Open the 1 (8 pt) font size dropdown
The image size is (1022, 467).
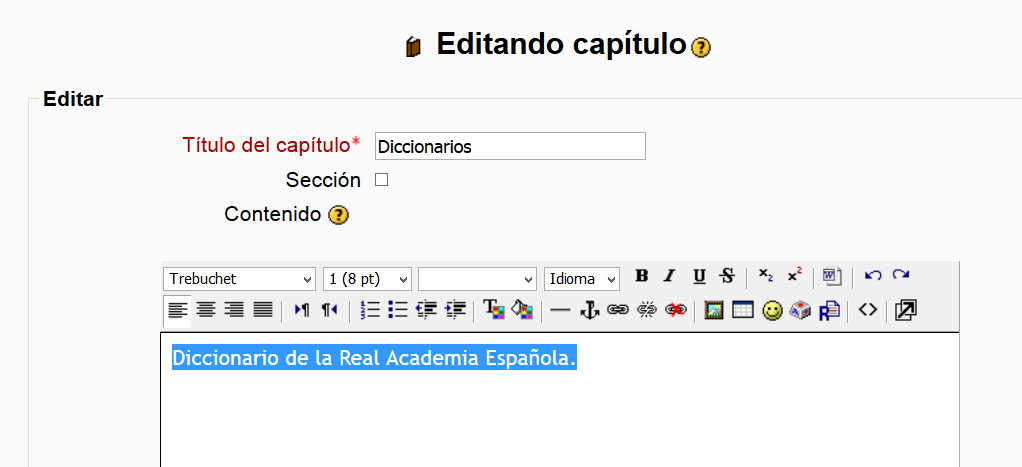(368, 279)
